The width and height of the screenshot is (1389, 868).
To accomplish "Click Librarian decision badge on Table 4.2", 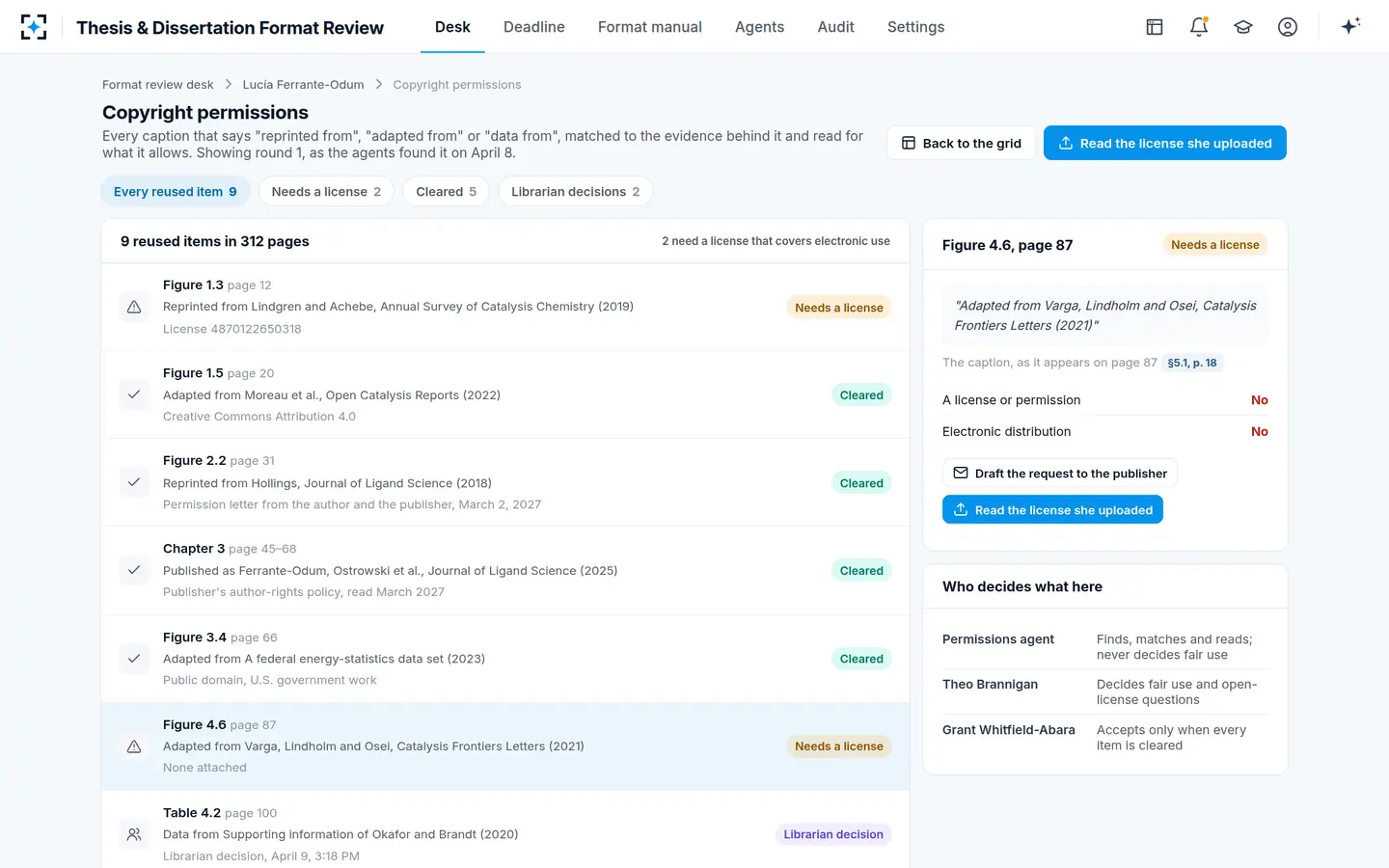I will tap(833, 834).
